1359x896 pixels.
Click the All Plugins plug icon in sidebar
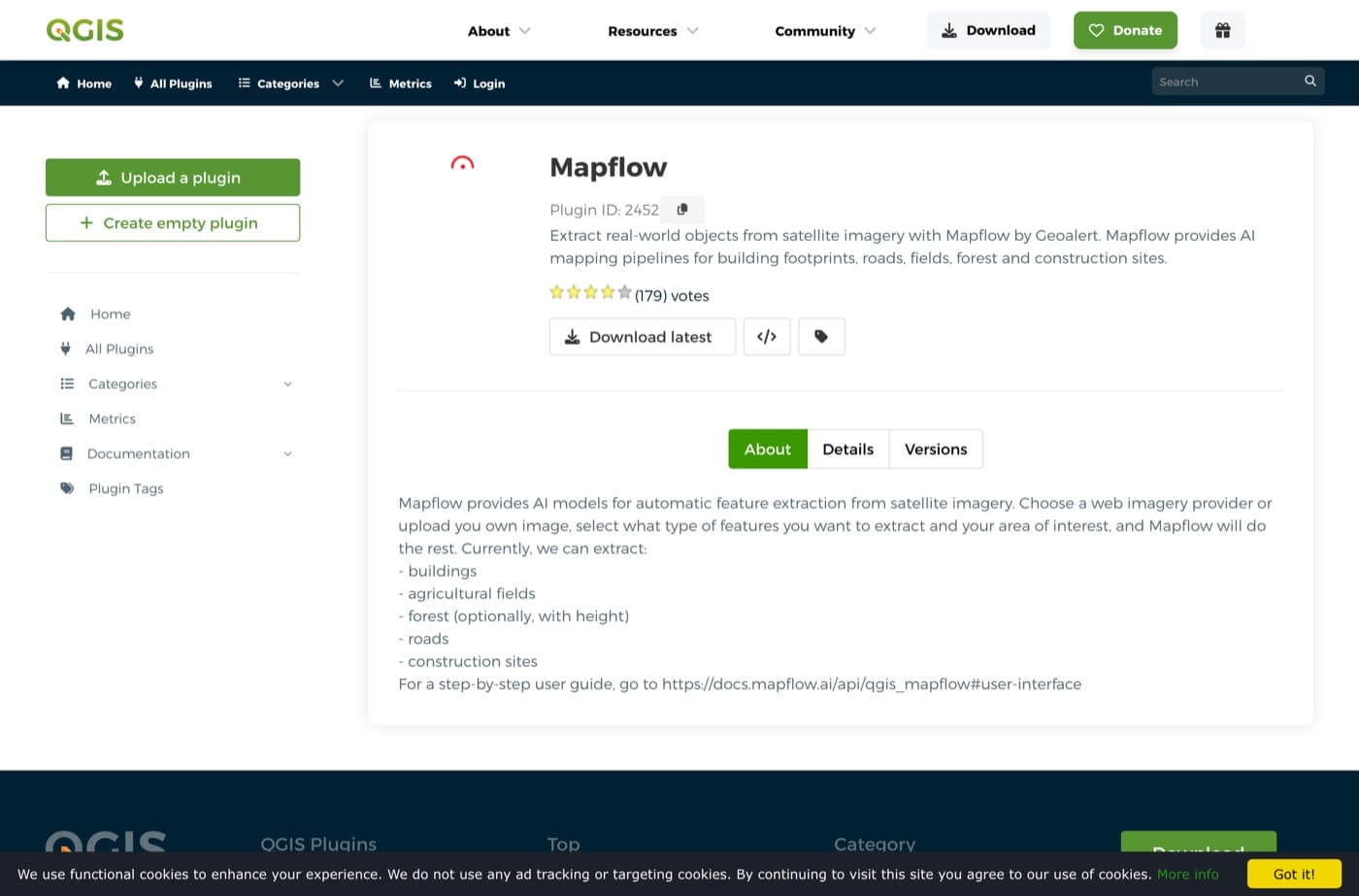coord(66,348)
